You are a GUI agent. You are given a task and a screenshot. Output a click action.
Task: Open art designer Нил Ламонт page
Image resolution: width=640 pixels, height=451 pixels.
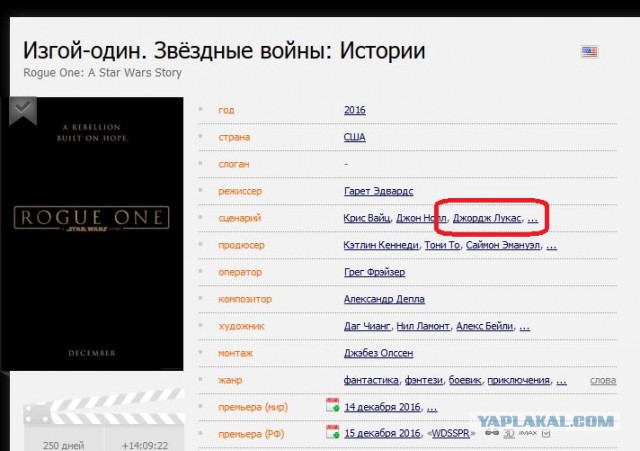[423, 326]
